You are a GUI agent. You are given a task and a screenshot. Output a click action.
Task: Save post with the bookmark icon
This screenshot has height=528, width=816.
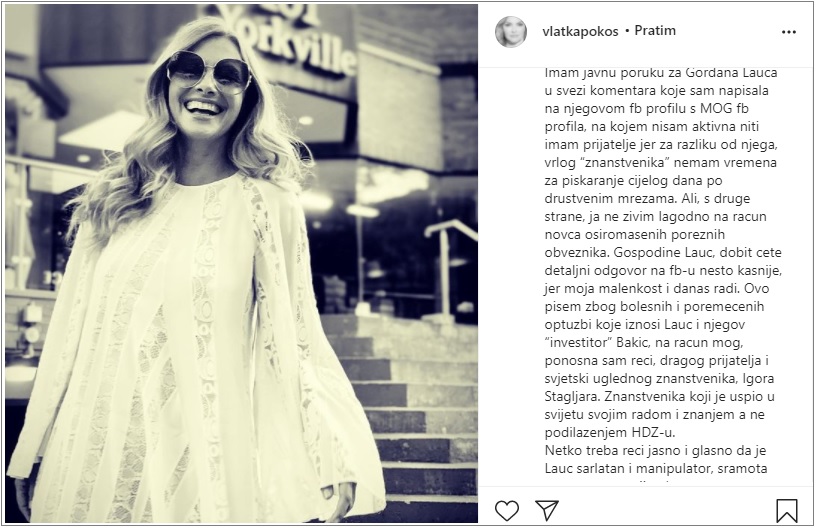click(786, 510)
